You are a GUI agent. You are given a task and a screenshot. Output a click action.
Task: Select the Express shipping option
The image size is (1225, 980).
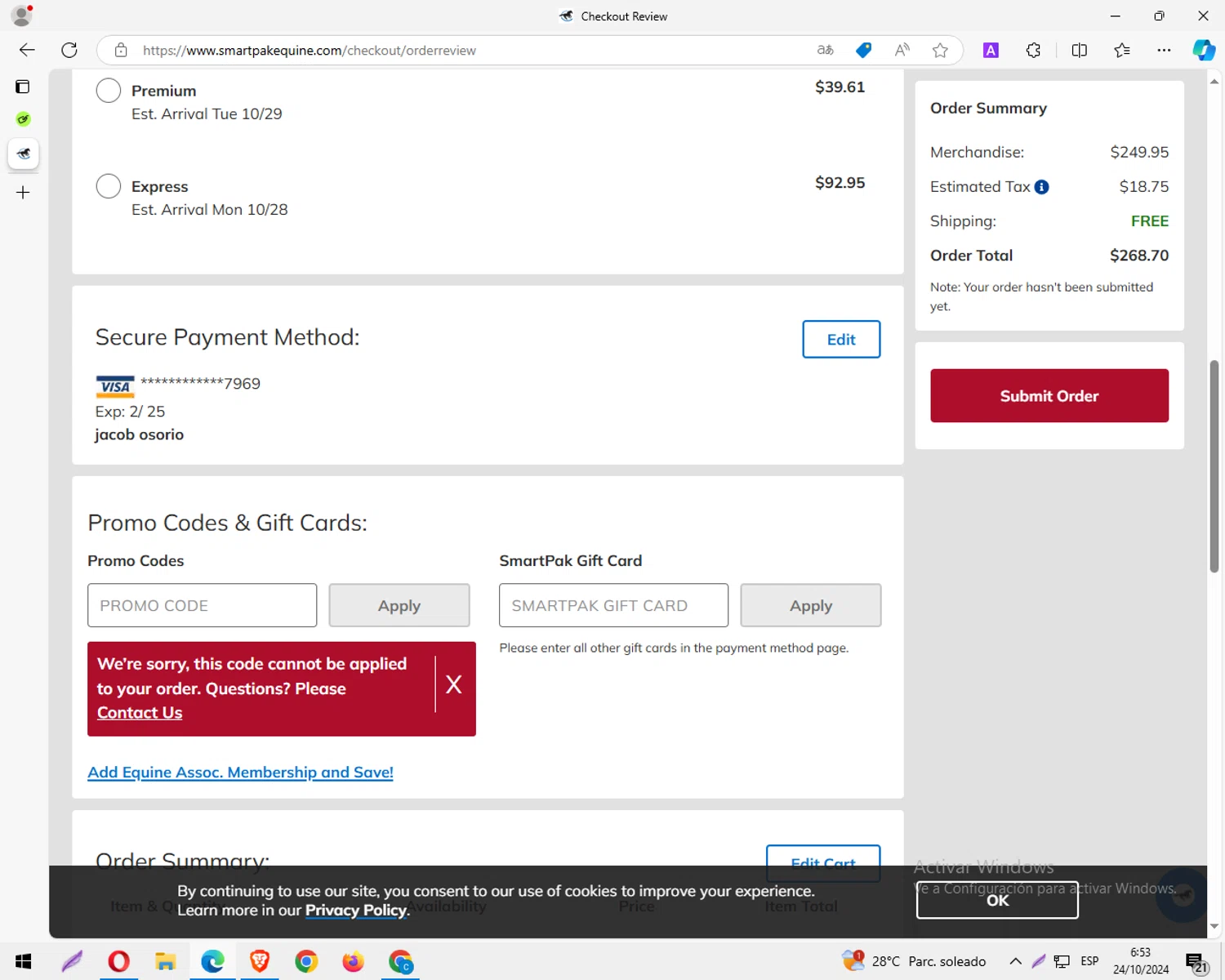[x=109, y=185]
